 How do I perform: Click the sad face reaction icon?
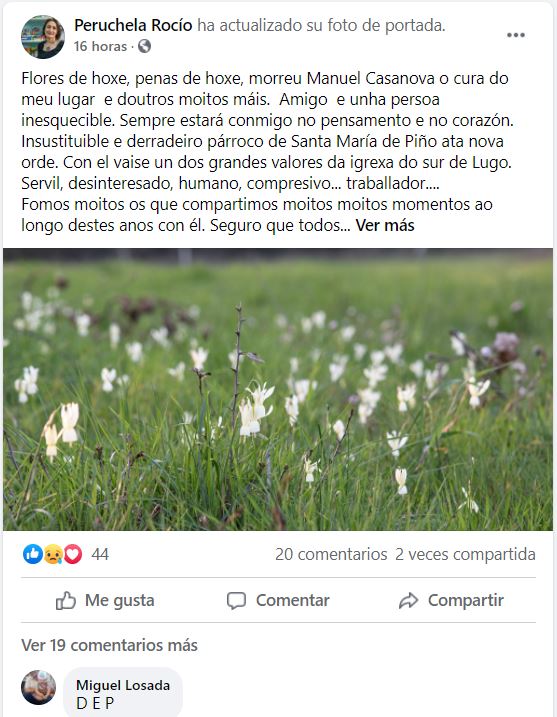point(53,554)
